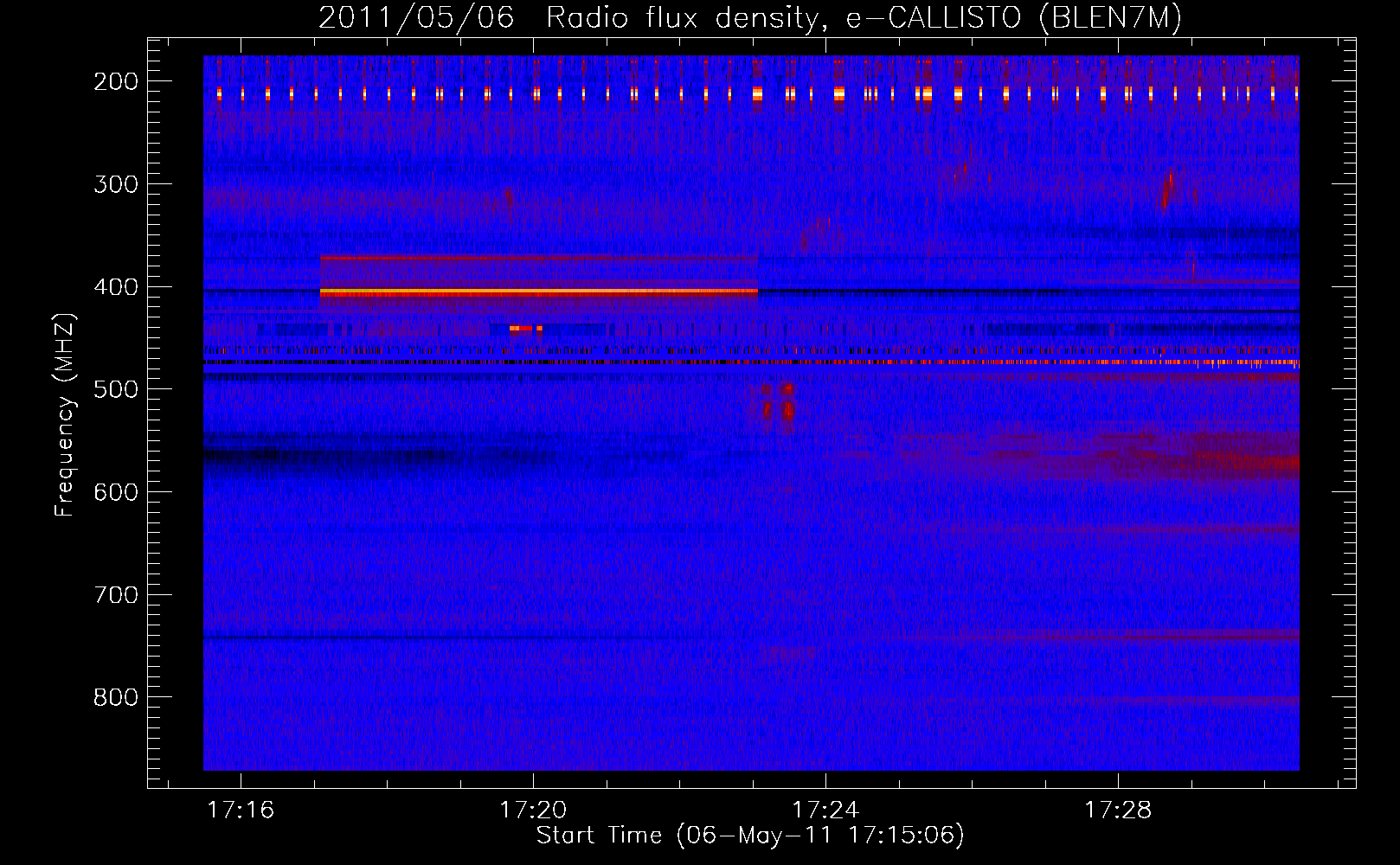Image resolution: width=1400 pixels, height=865 pixels.
Task: Click the 17:28 time tick label
Action: tap(1118, 810)
